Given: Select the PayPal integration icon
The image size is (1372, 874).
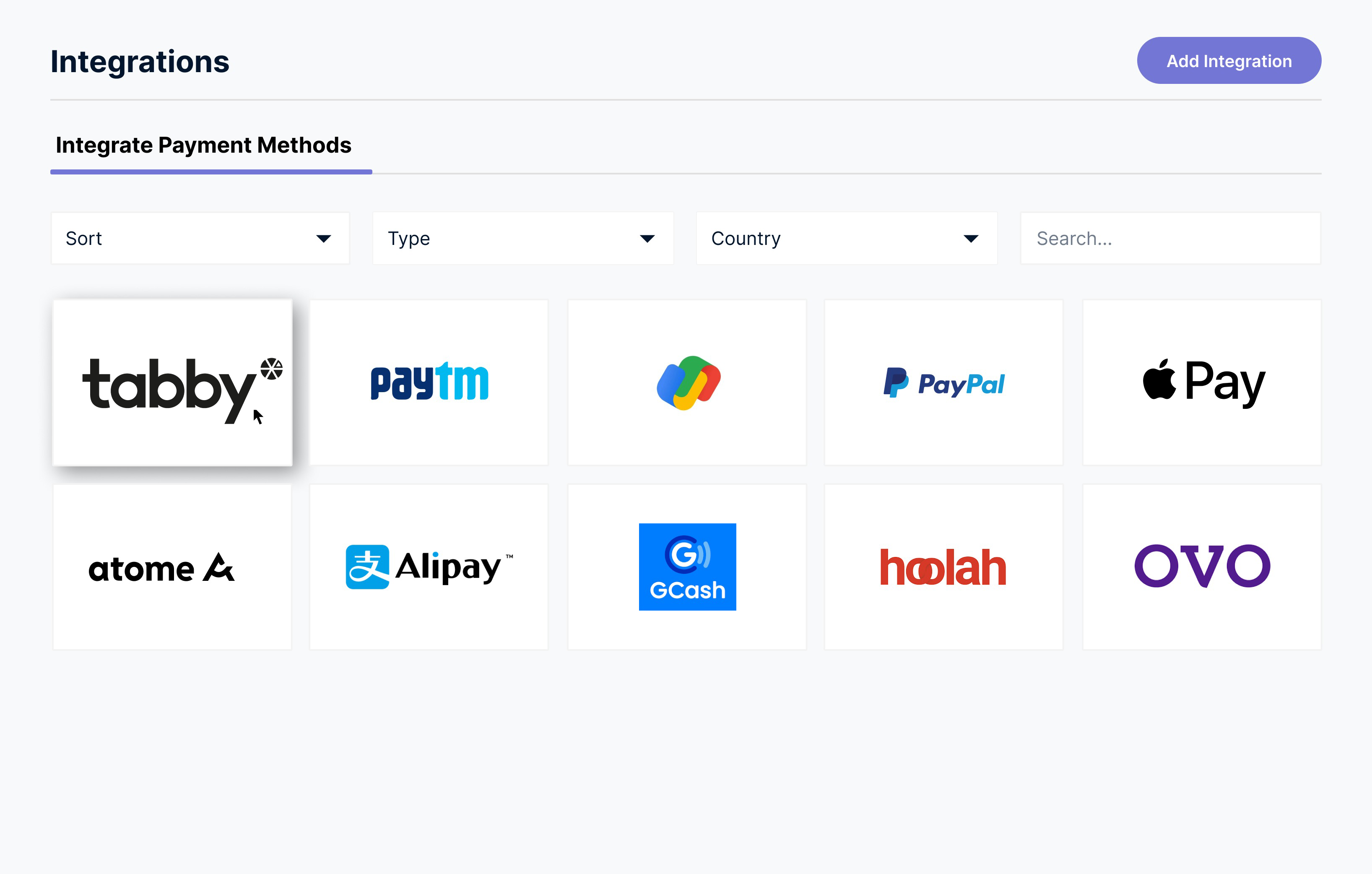Looking at the screenshot, I should coord(944,382).
